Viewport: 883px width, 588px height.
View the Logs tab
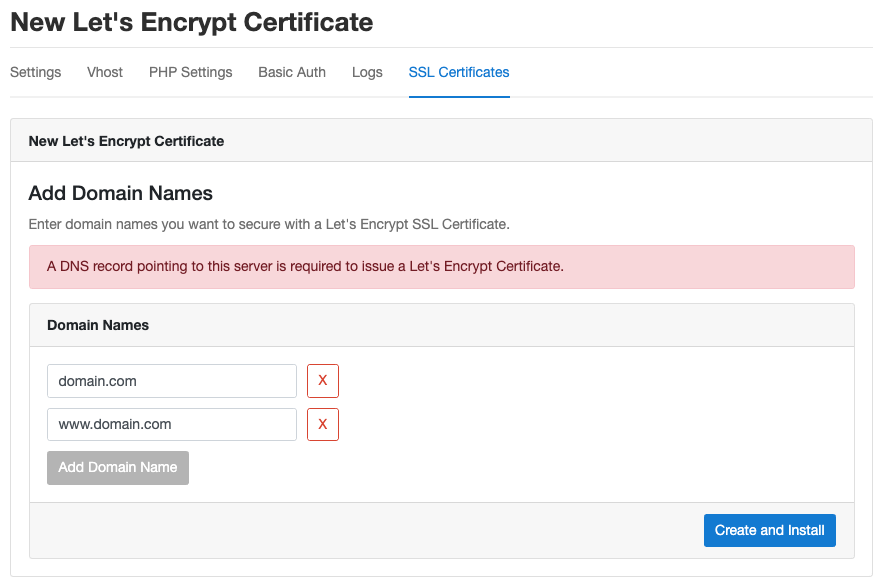click(367, 72)
